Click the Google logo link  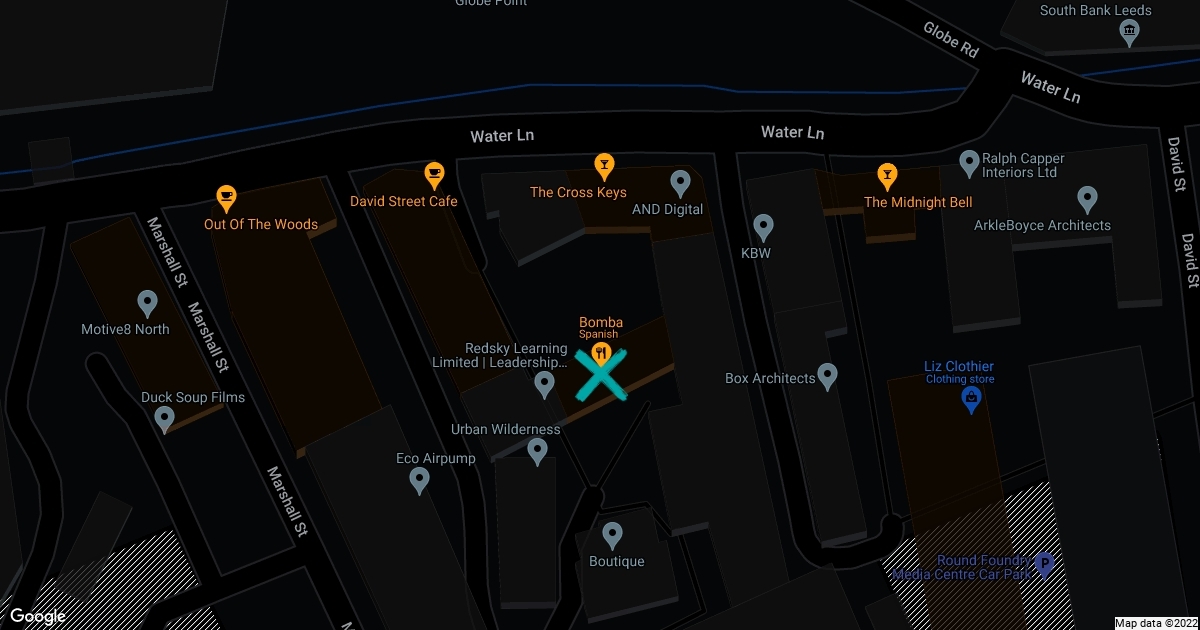point(38,616)
